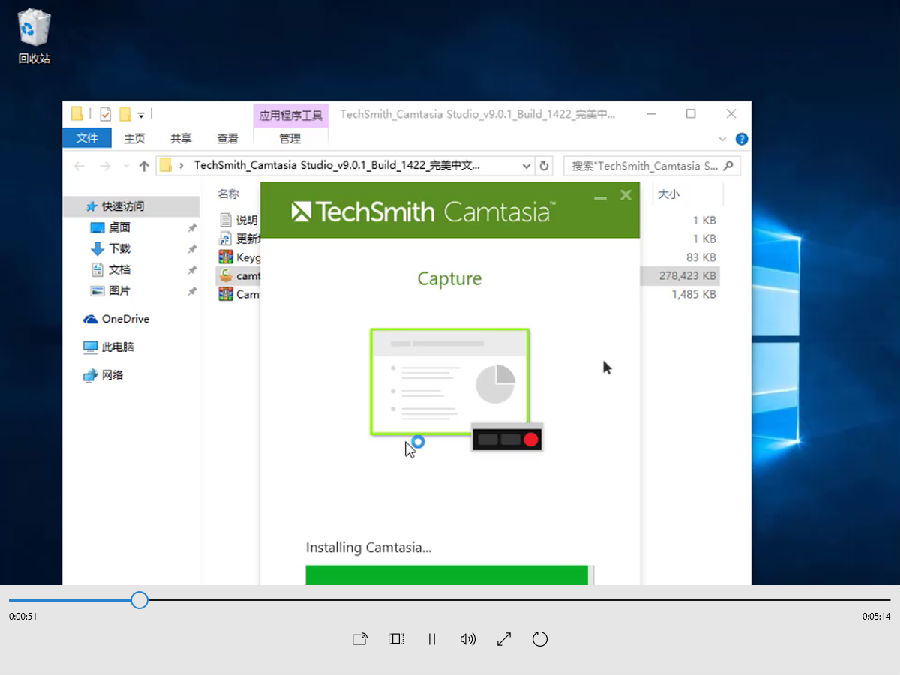Image resolution: width=900 pixels, height=675 pixels.
Task: Sort files by the 大小 column header
Action: [x=669, y=194]
